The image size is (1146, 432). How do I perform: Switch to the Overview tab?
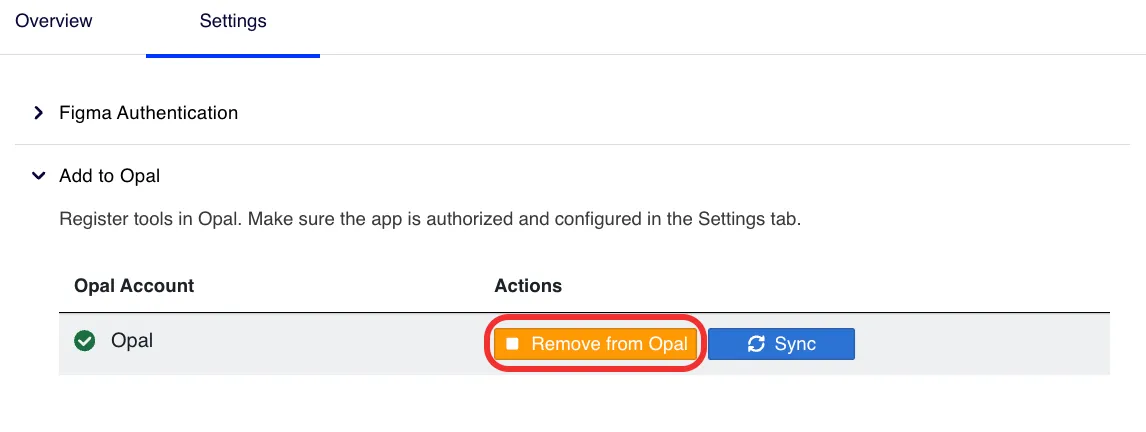(54, 20)
